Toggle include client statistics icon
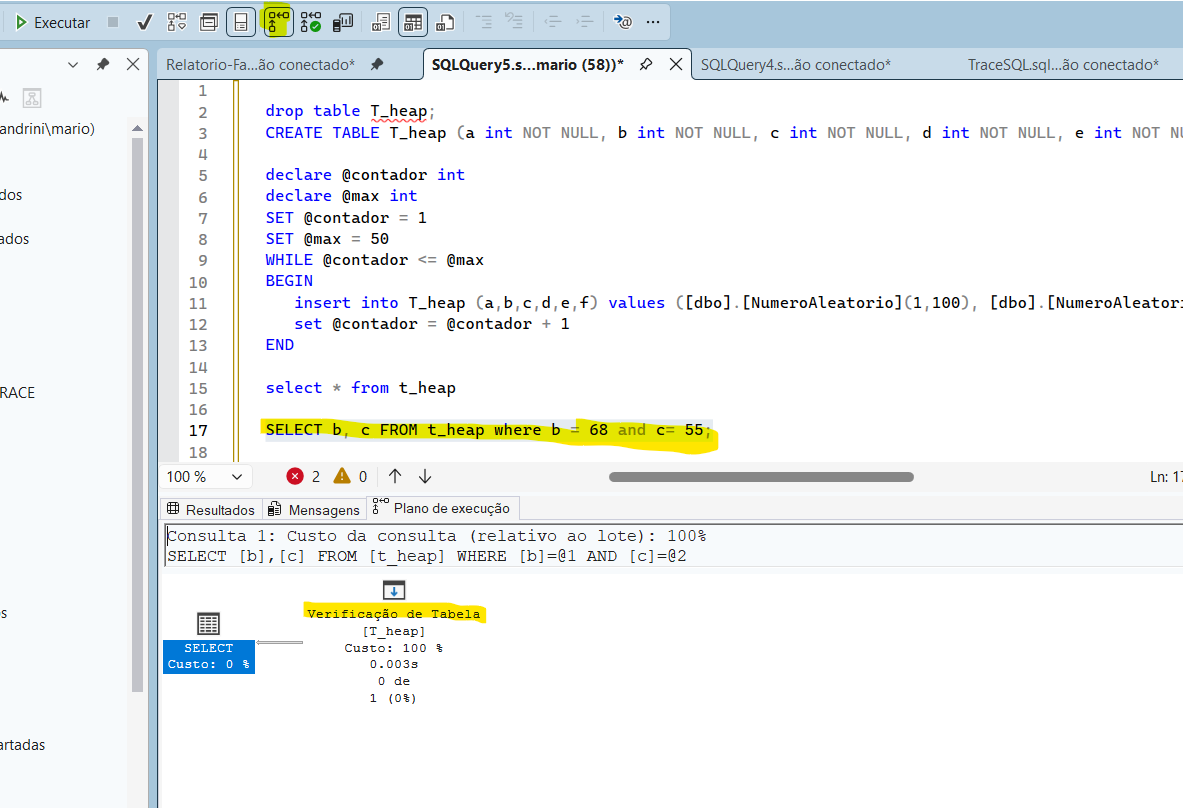The image size is (1183, 808). pyautogui.click(x=343, y=22)
